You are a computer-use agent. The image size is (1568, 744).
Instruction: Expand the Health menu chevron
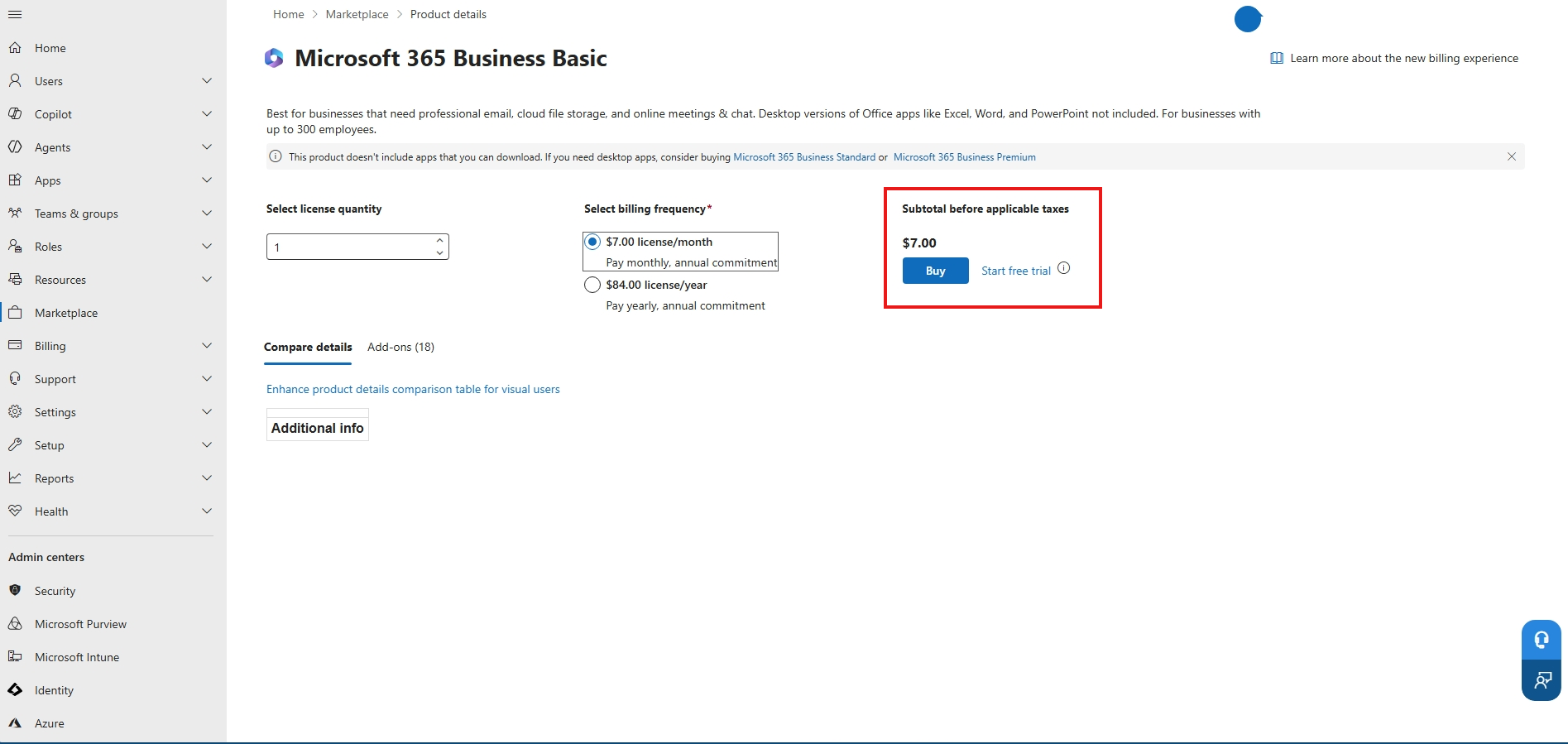(x=207, y=511)
